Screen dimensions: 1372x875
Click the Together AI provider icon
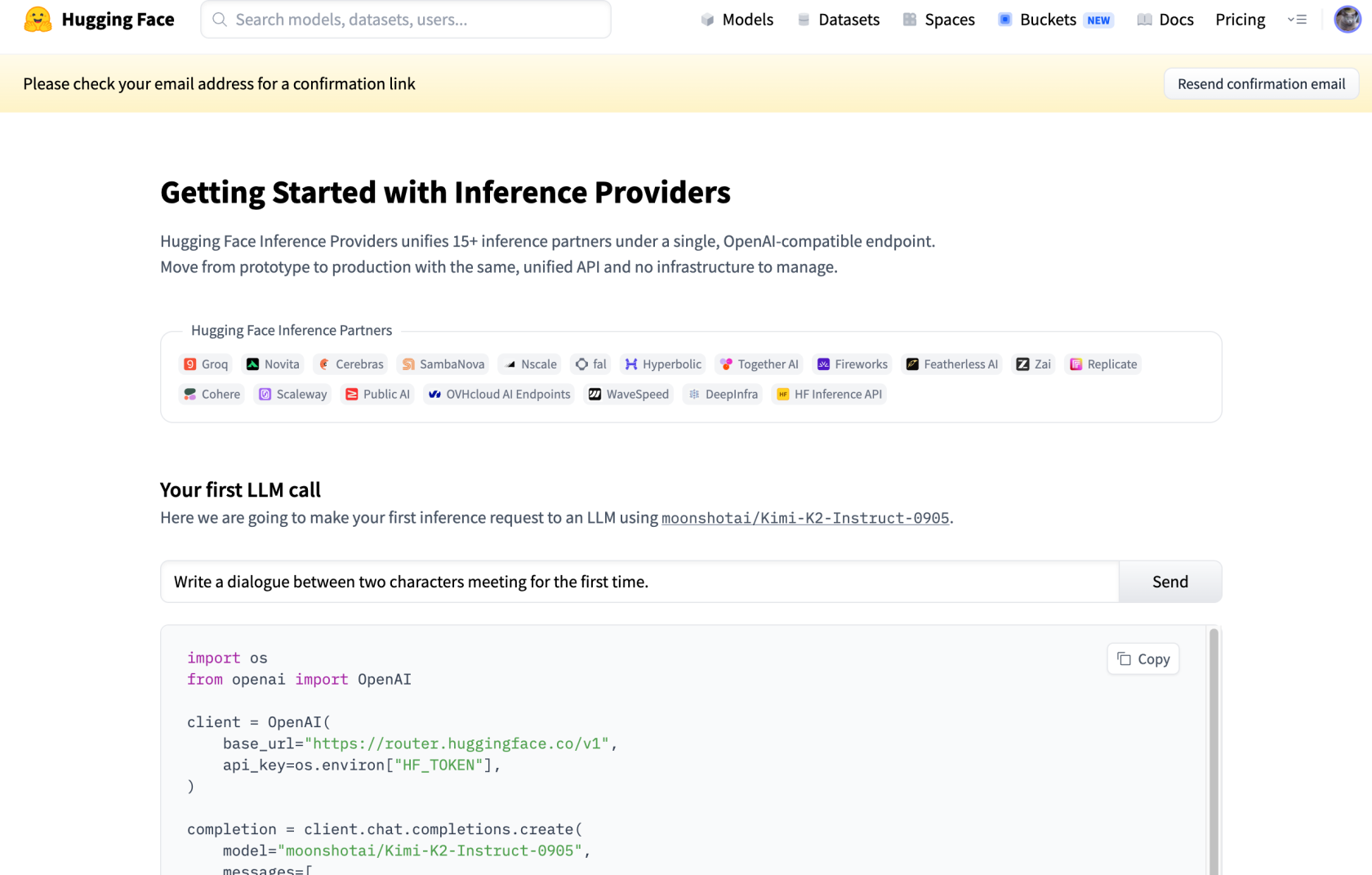pyautogui.click(x=726, y=364)
